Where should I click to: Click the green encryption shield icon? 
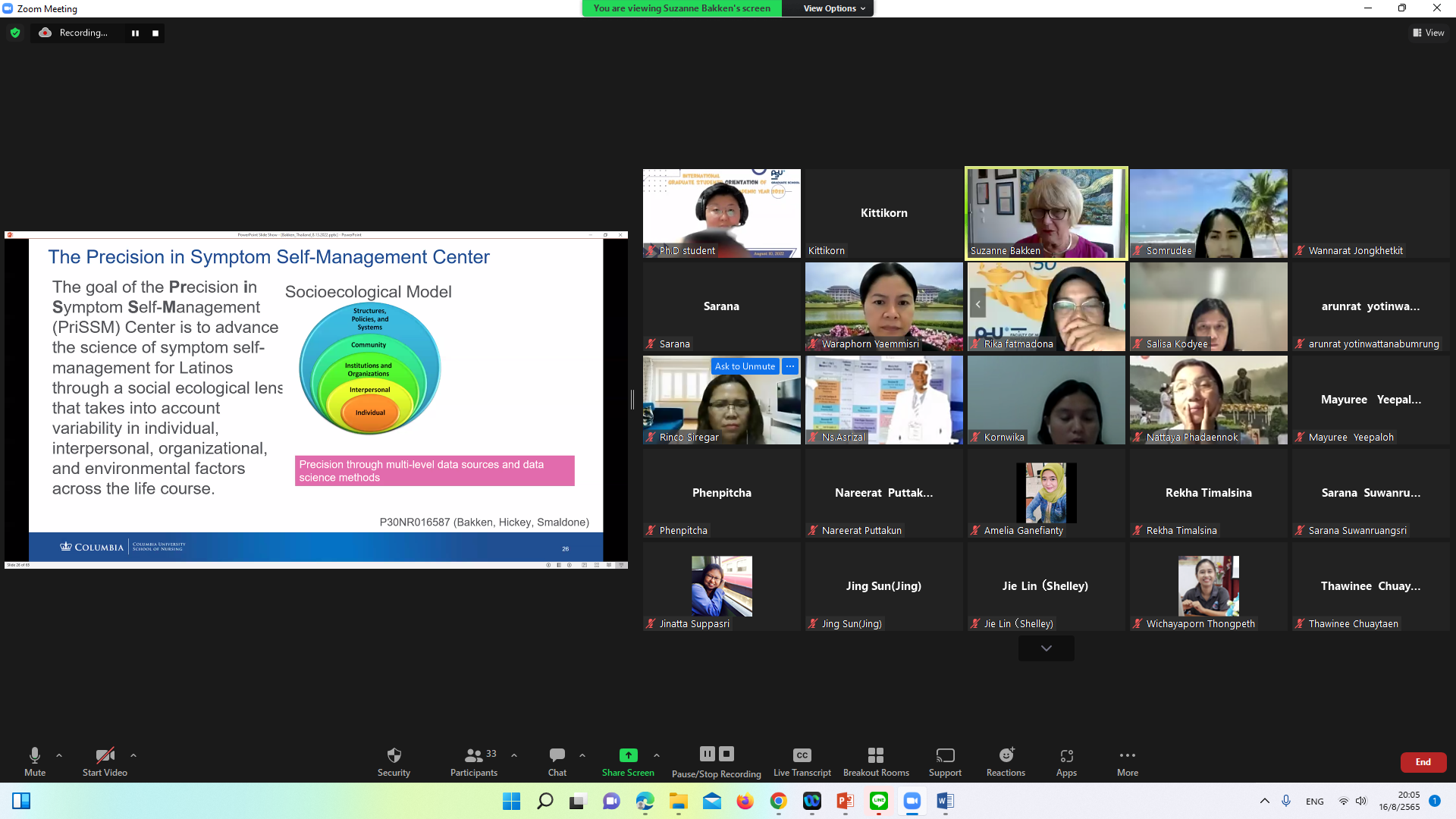click(15, 33)
